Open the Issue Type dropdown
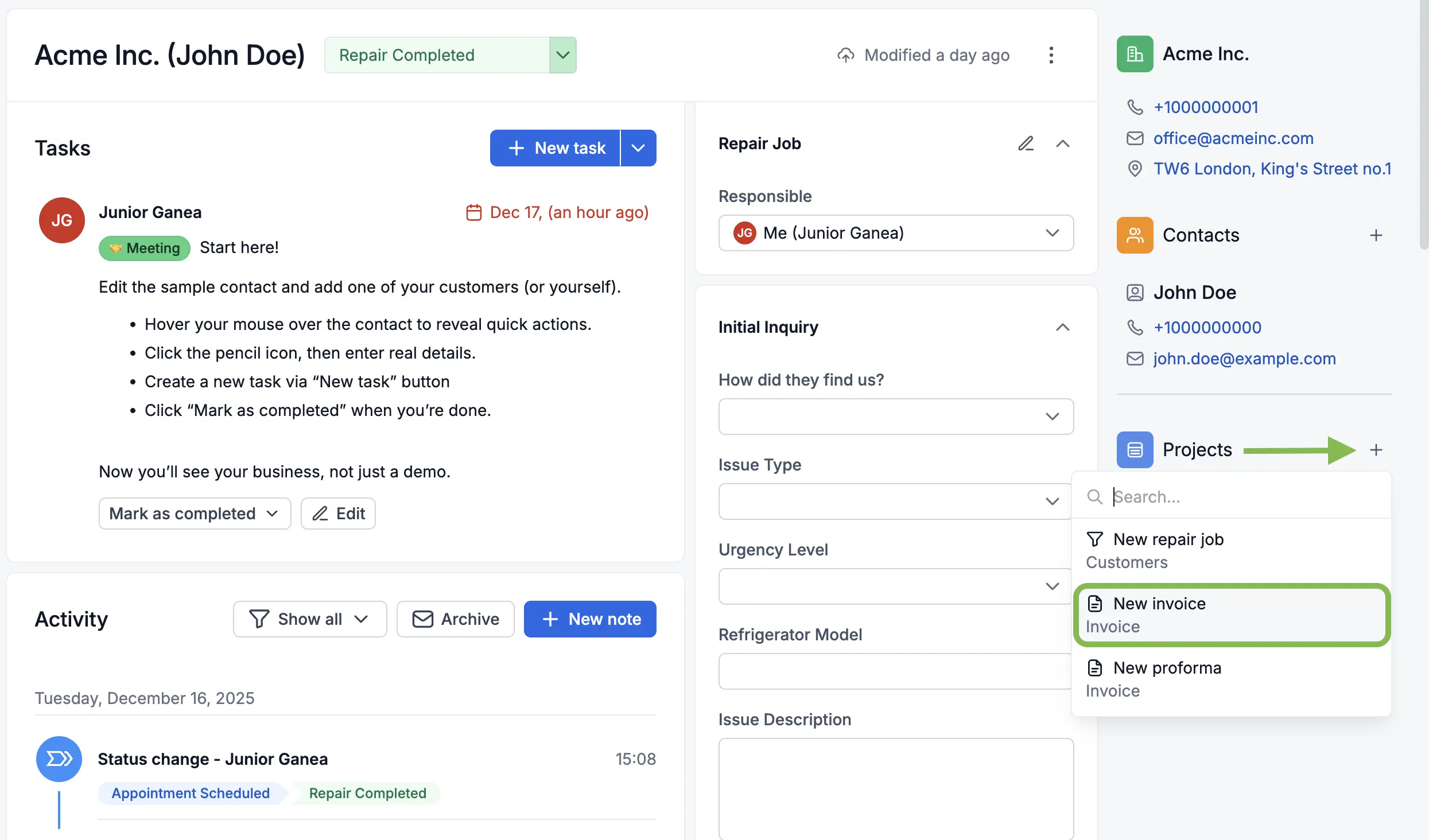The width and height of the screenshot is (1429, 840). pyautogui.click(x=895, y=501)
